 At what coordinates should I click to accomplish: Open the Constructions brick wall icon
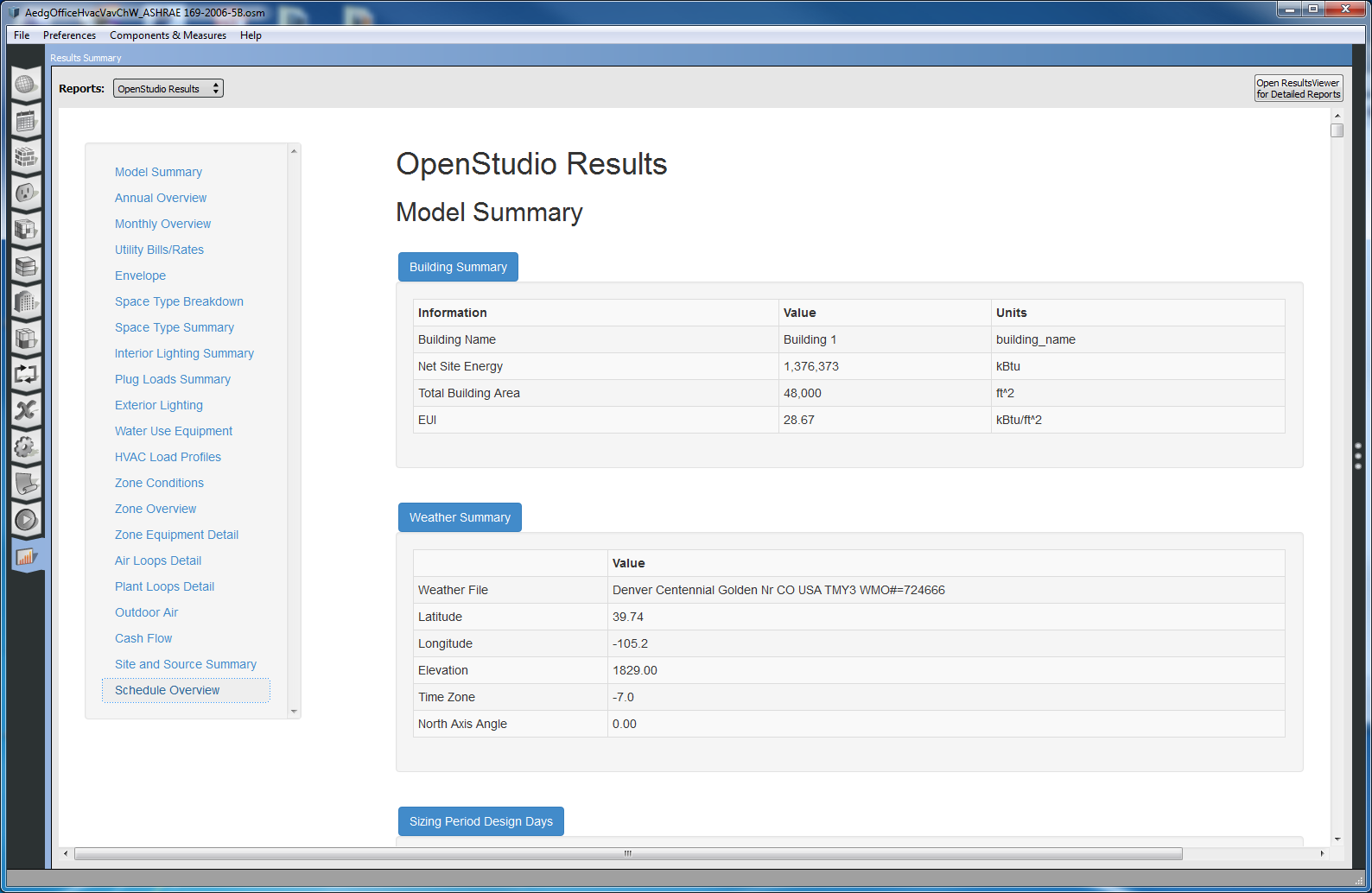25,157
